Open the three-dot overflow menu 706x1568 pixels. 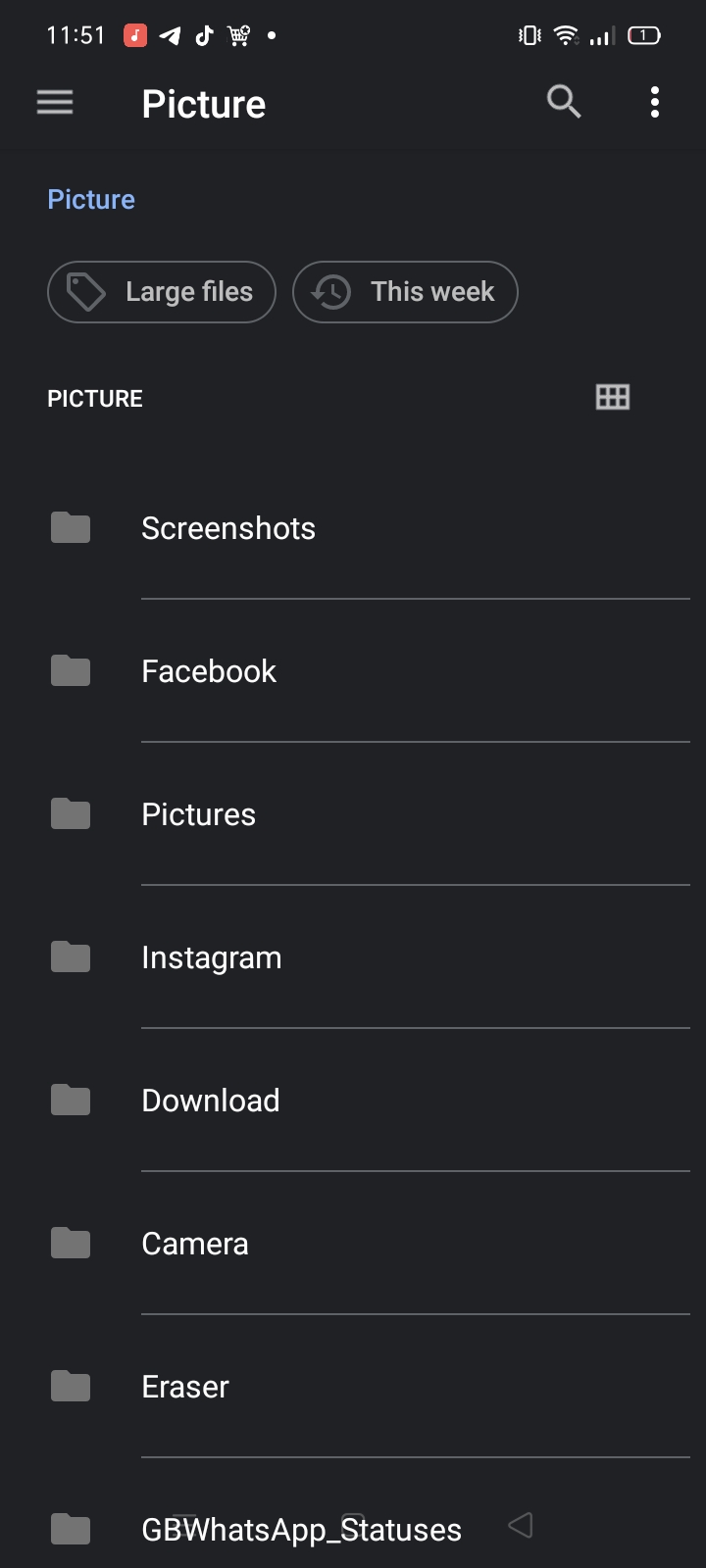coord(654,102)
